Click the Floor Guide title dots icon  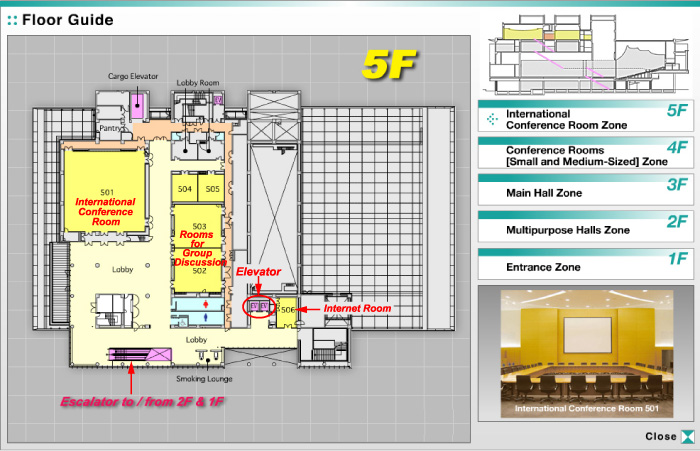(12, 20)
